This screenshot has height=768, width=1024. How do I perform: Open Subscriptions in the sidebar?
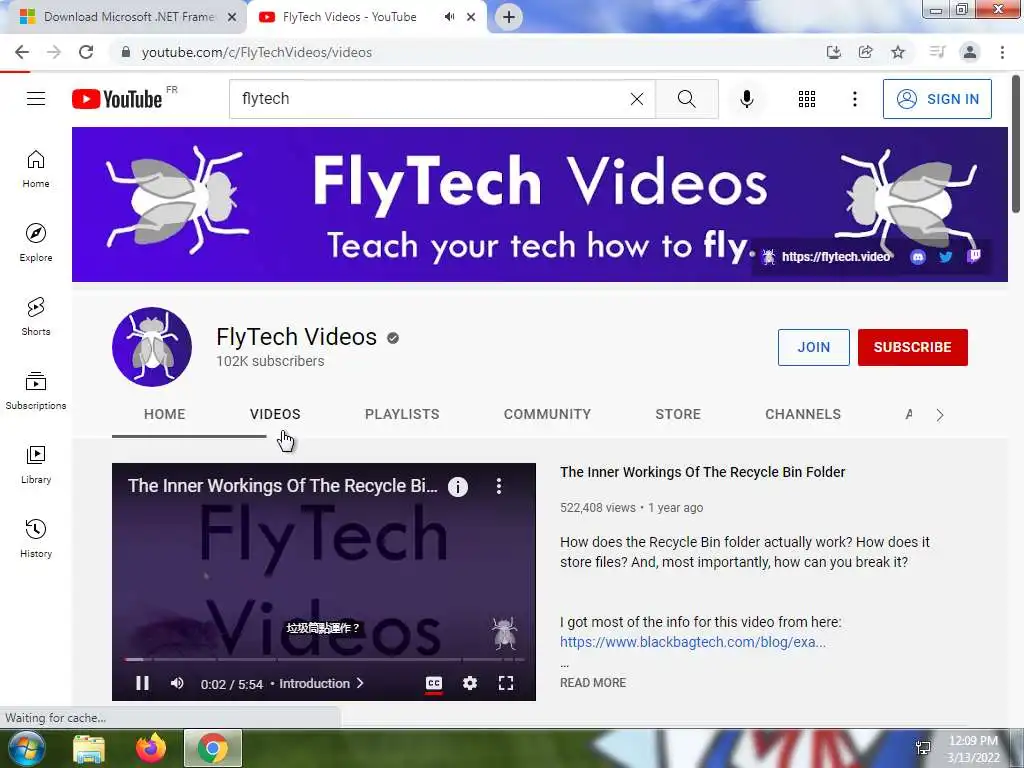point(36,391)
